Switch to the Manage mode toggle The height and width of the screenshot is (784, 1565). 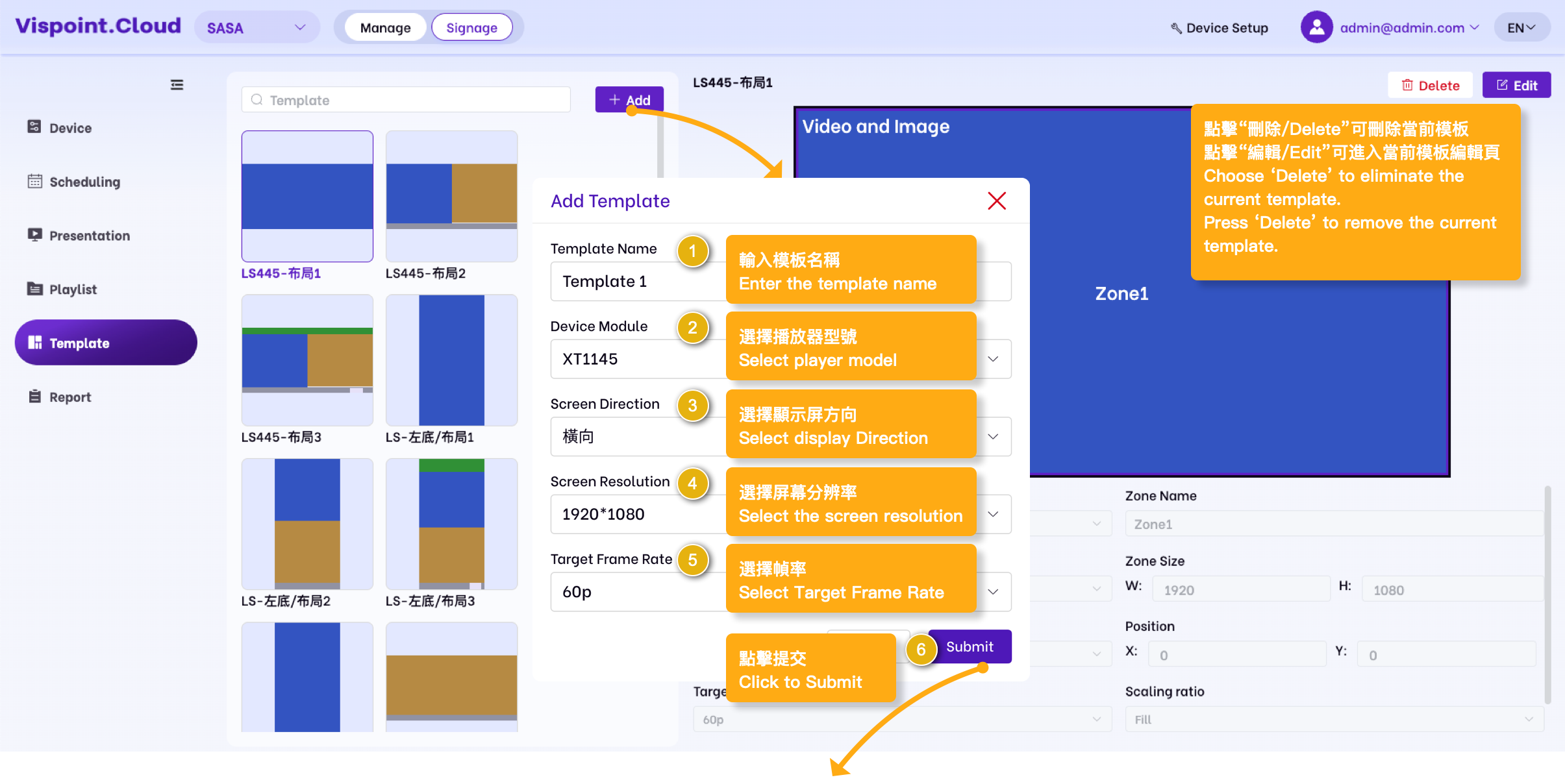click(385, 28)
